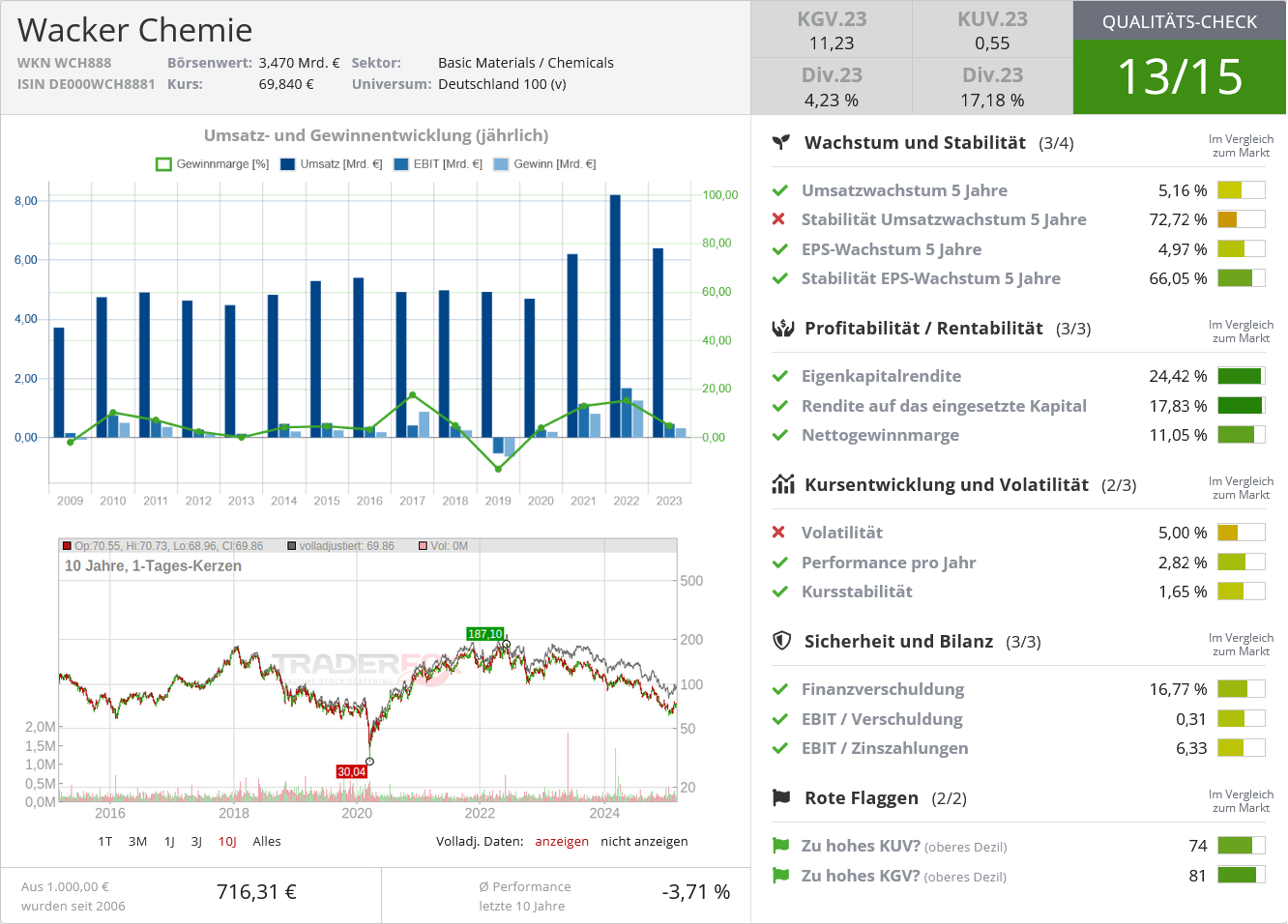This screenshot has width=1288, height=924.
Task: Click the 187,10 high marker on price chart
Action: [484, 634]
